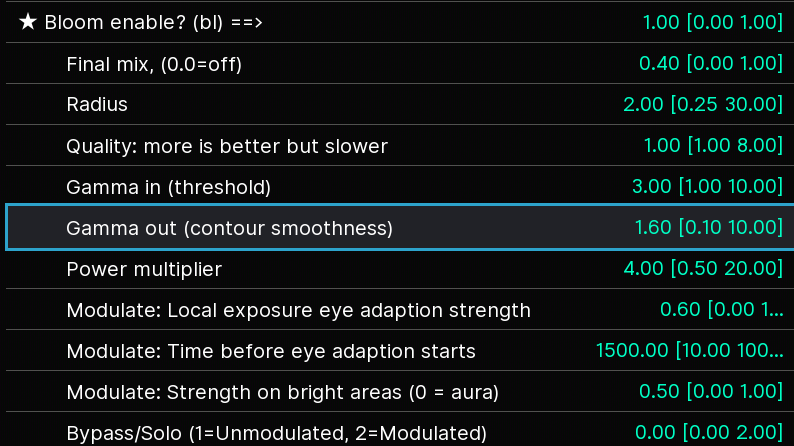Click the Gamma in value 3.00
794x446 pixels.
point(652,186)
